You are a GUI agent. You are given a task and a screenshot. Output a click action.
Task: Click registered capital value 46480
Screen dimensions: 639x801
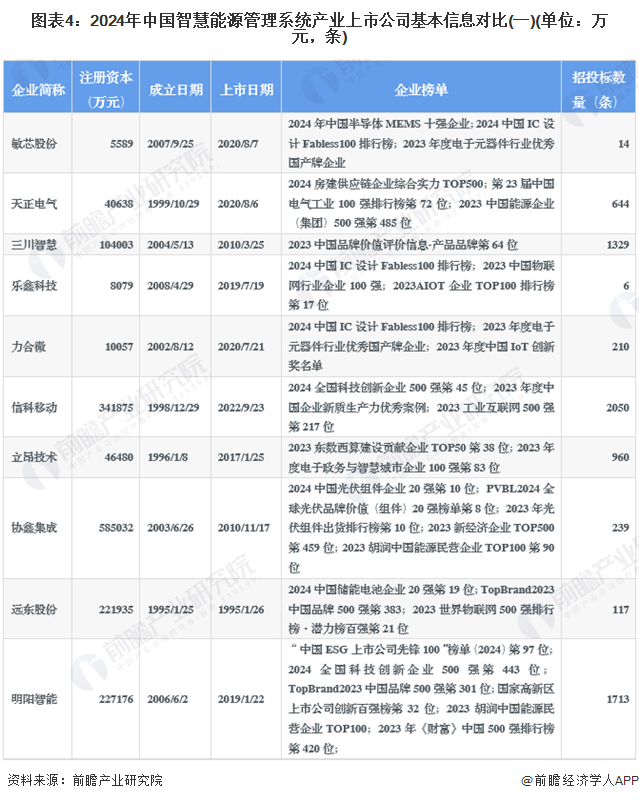click(119, 457)
